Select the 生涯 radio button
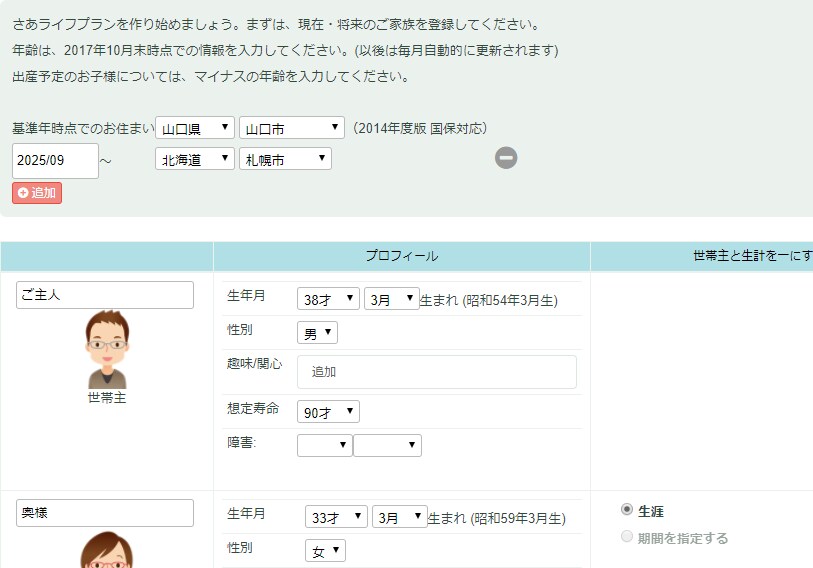 [x=627, y=509]
